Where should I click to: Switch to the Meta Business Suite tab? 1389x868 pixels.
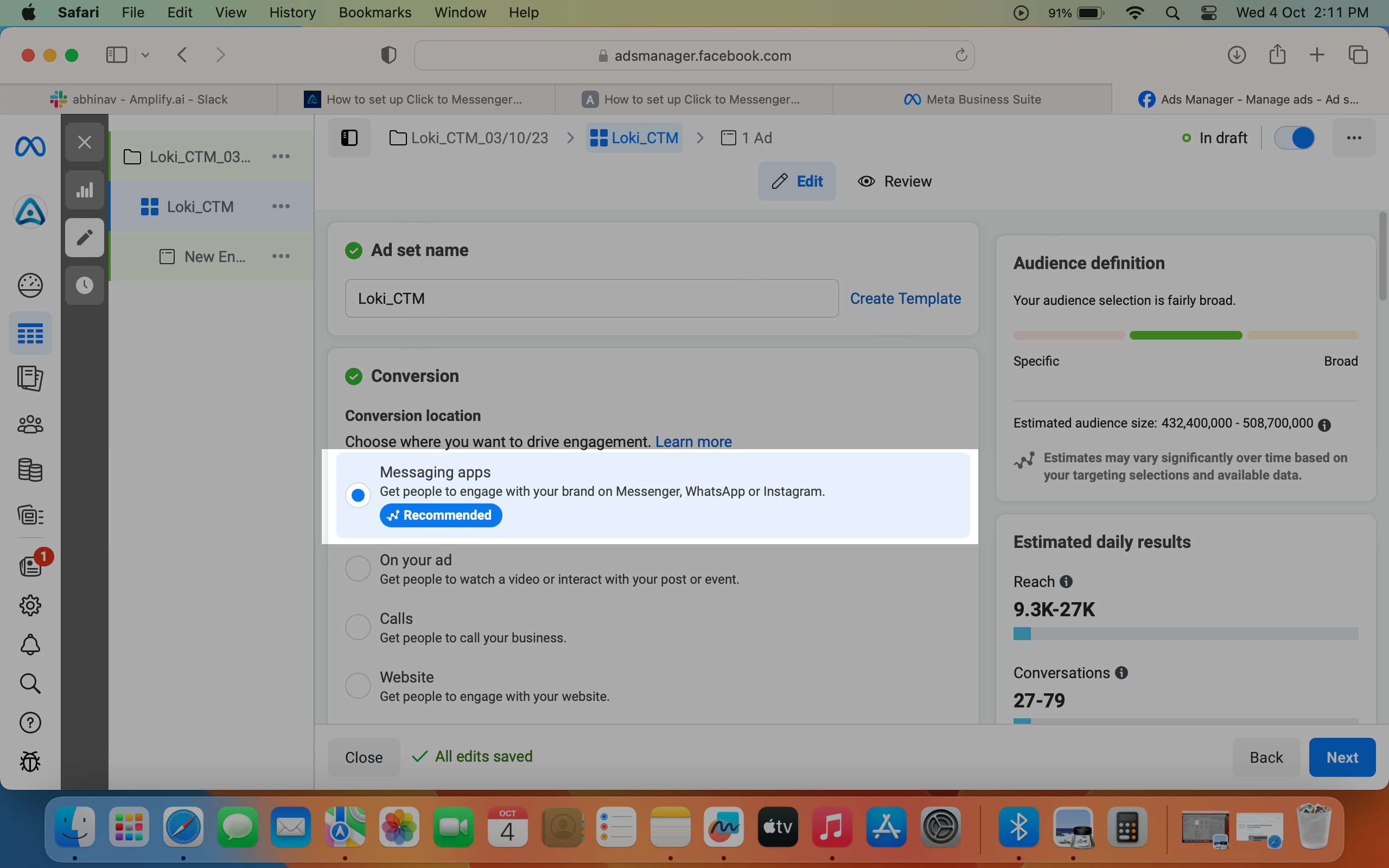click(x=972, y=99)
